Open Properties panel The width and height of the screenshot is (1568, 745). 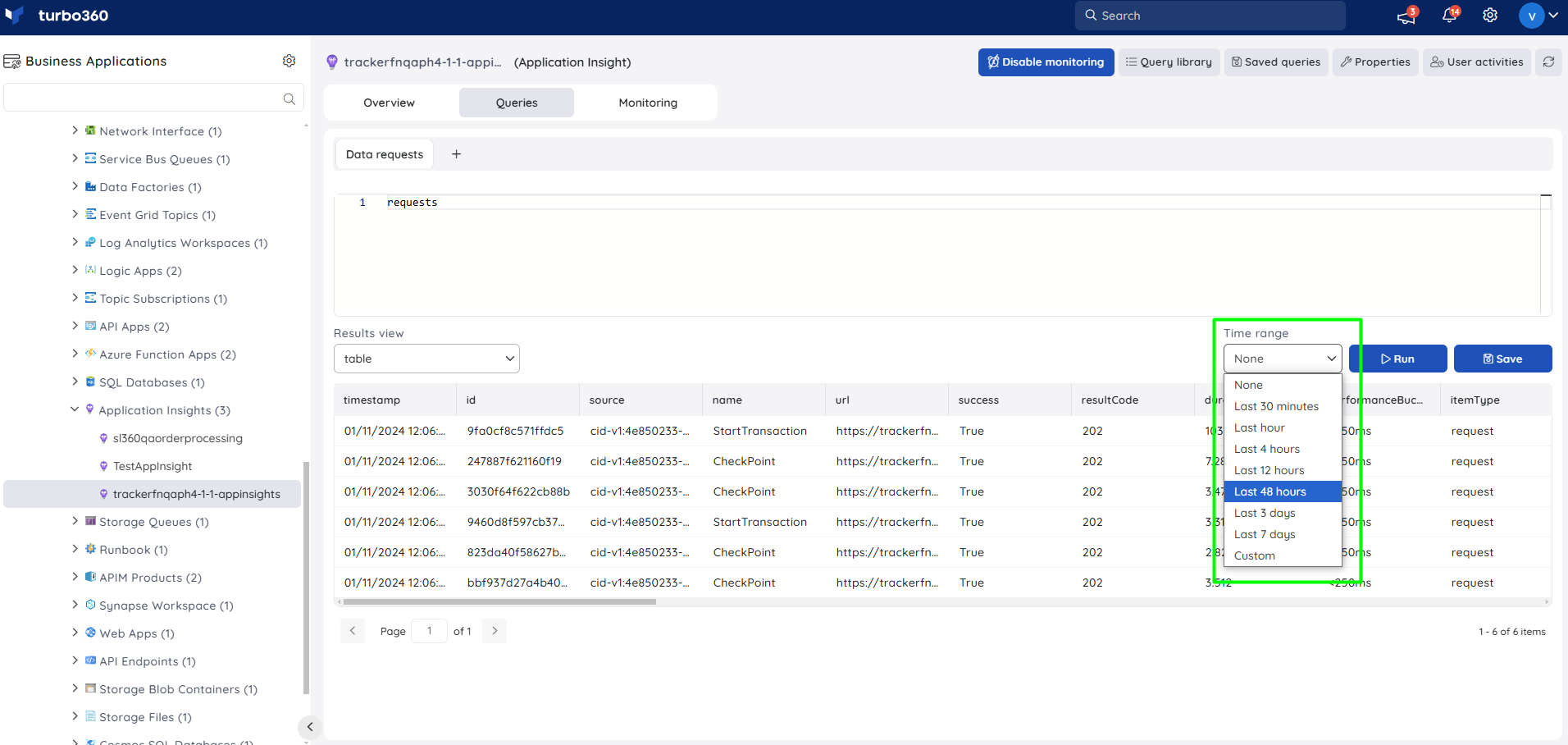click(1375, 62)
